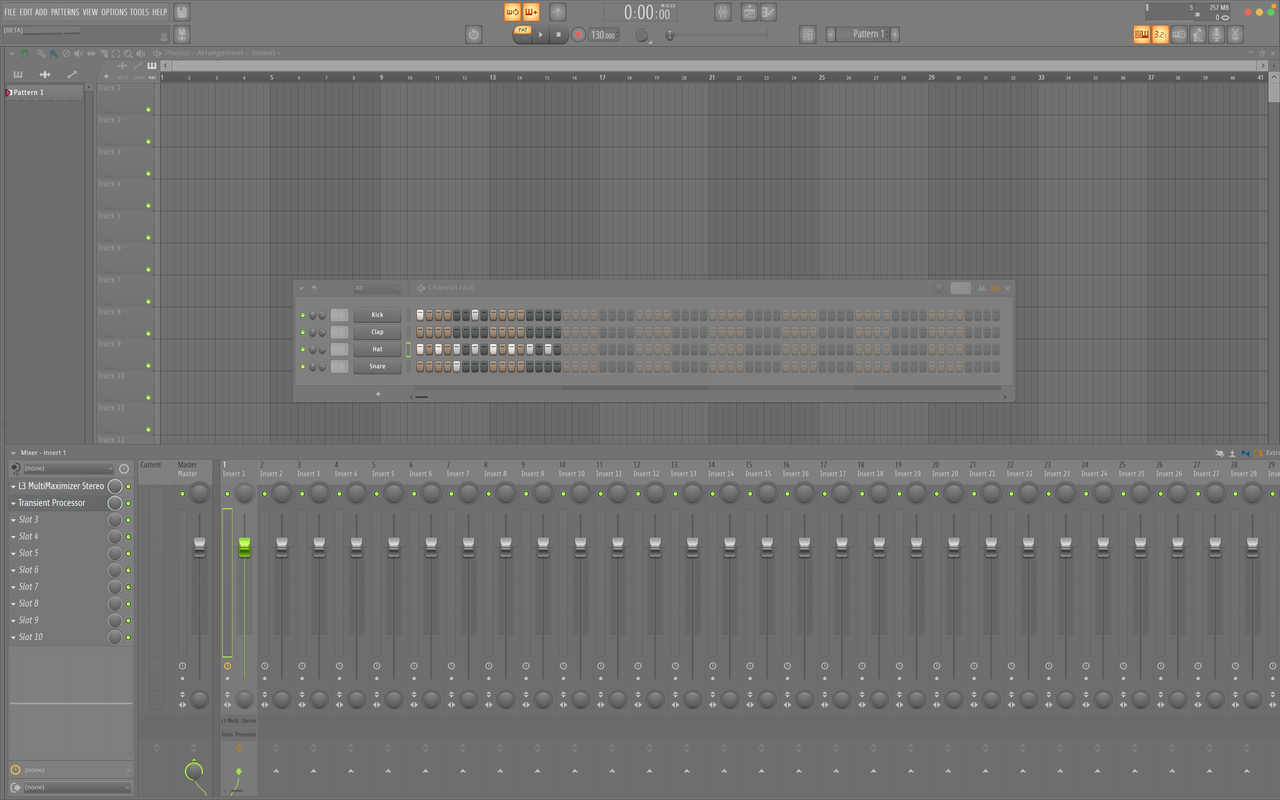Expand the mixer options arrow menu
1280x800 pixels.
[13, 453]
